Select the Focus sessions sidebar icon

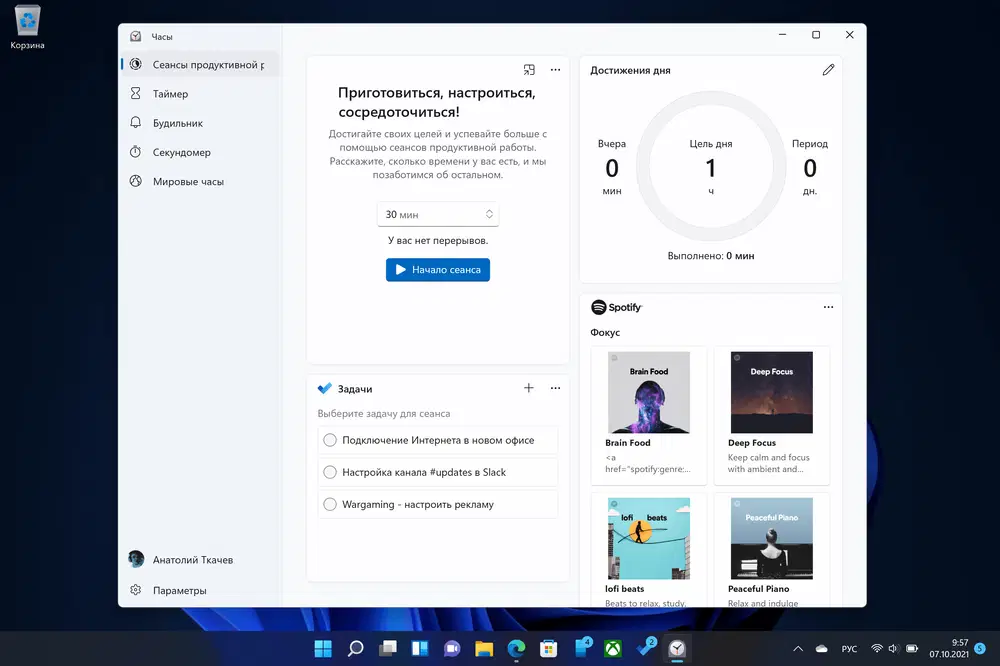click(135, 64)
